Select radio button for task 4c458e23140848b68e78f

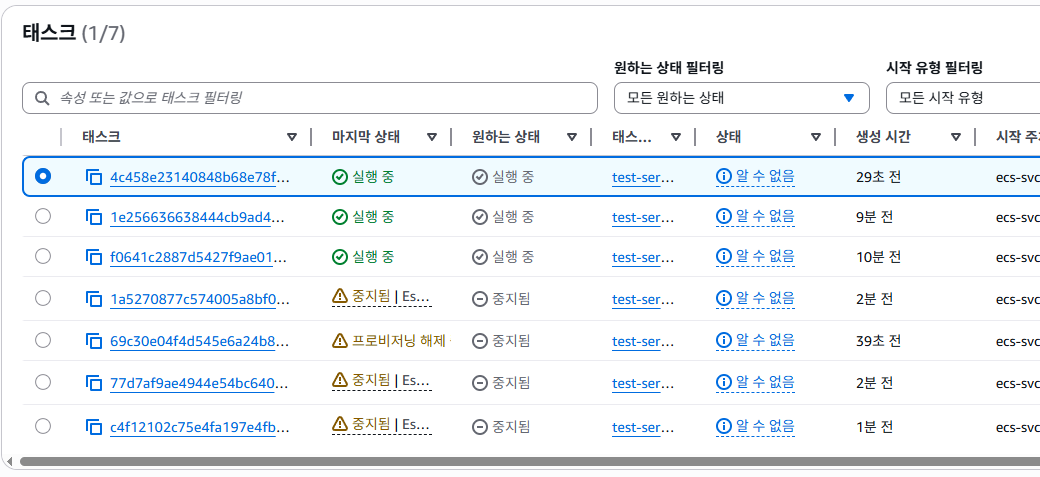(43, 176)
